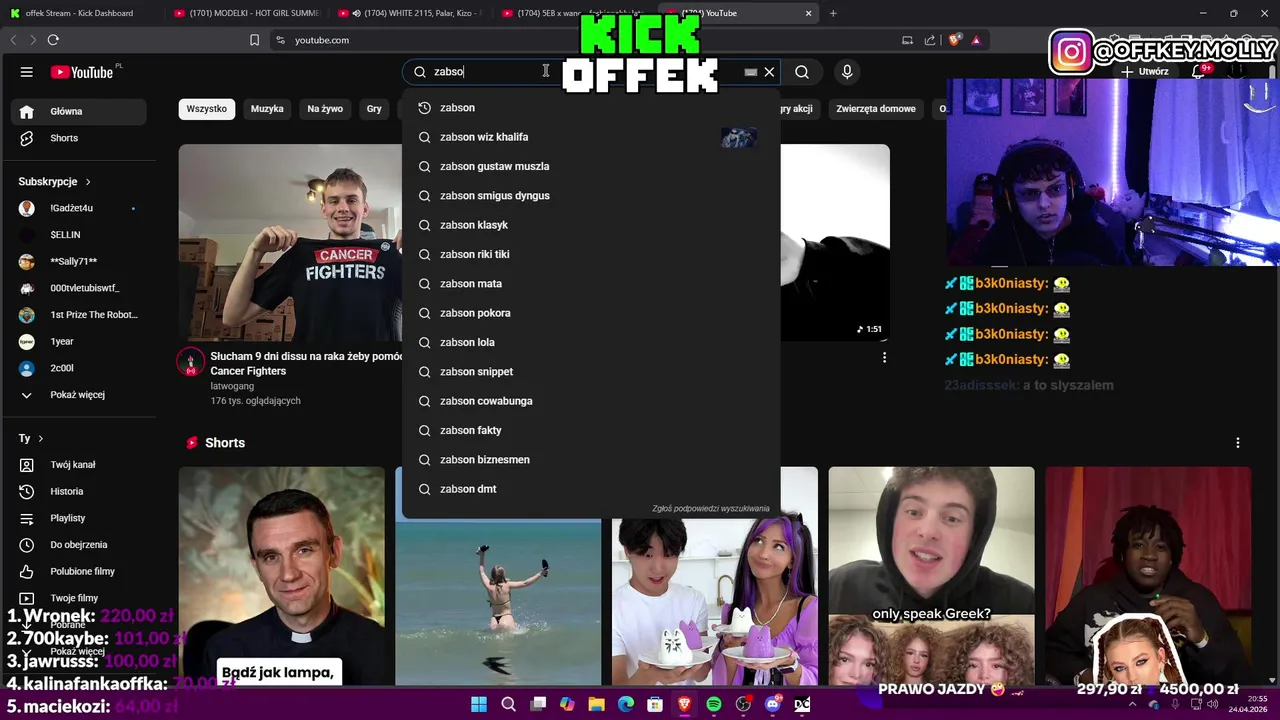The image size is (1280, 720).
Task: Open the YouTube hamburger guide menu
Action: click(27, 72)
